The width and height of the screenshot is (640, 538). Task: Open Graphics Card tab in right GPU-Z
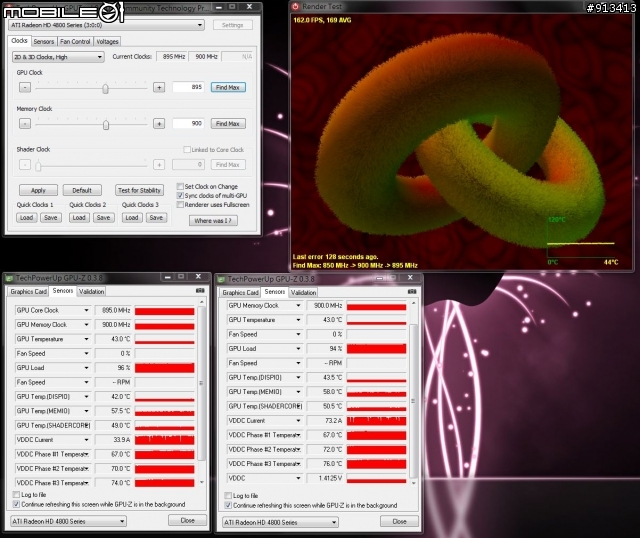[240, 293]
